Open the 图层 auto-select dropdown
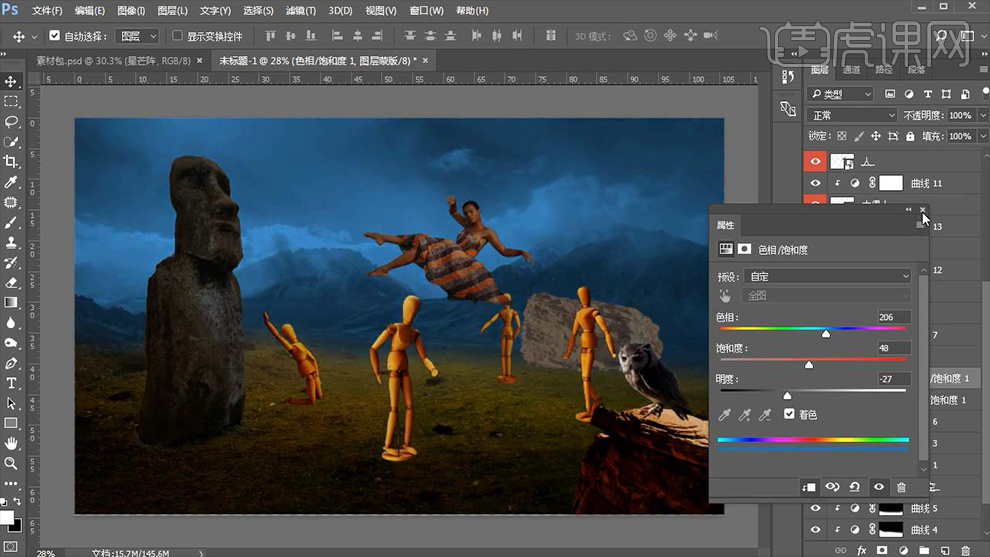This screenshot has height=557, width=990. pos(136,36)
